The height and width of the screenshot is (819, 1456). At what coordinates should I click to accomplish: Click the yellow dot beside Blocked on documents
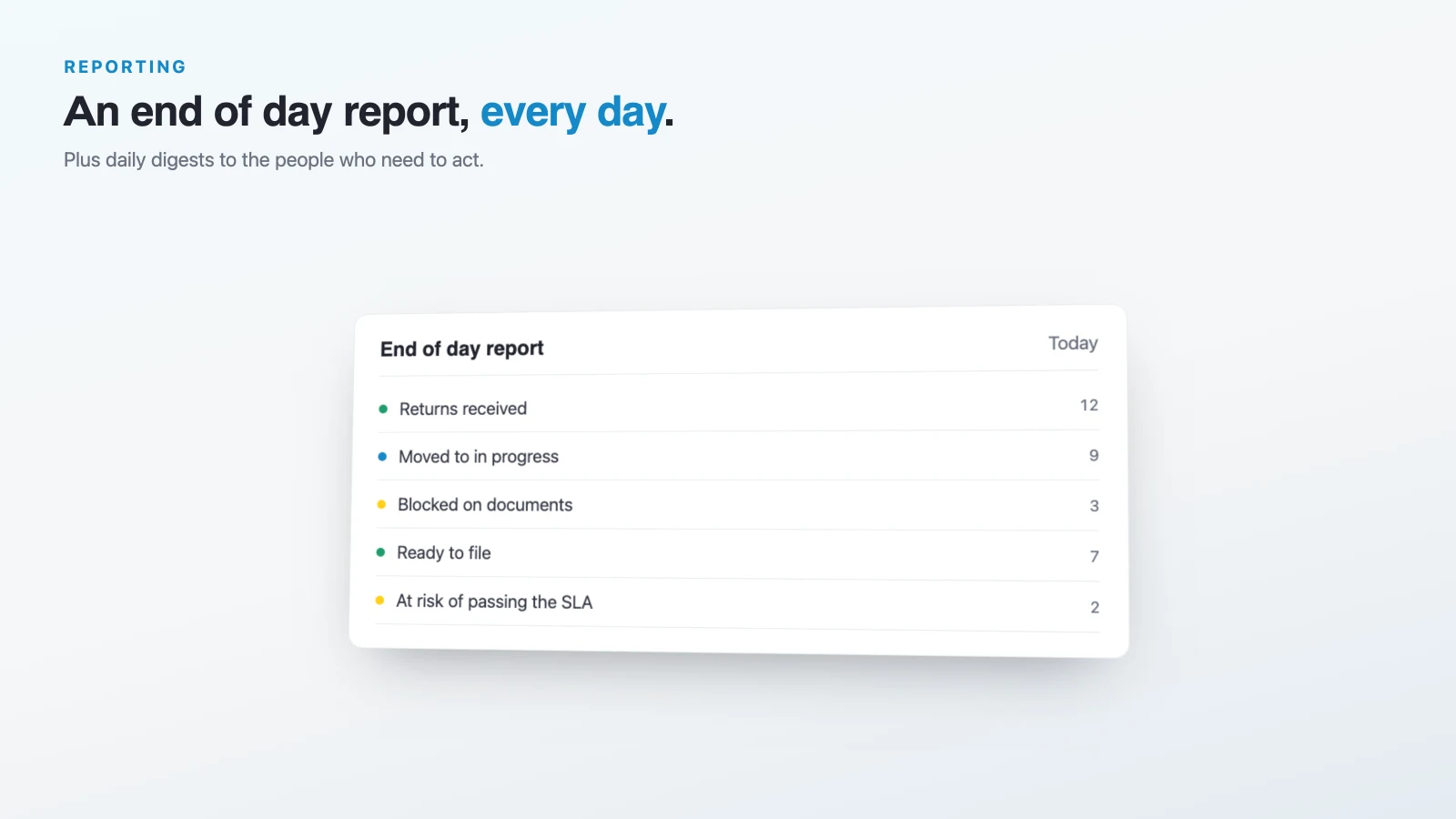[x=381, y=504]
